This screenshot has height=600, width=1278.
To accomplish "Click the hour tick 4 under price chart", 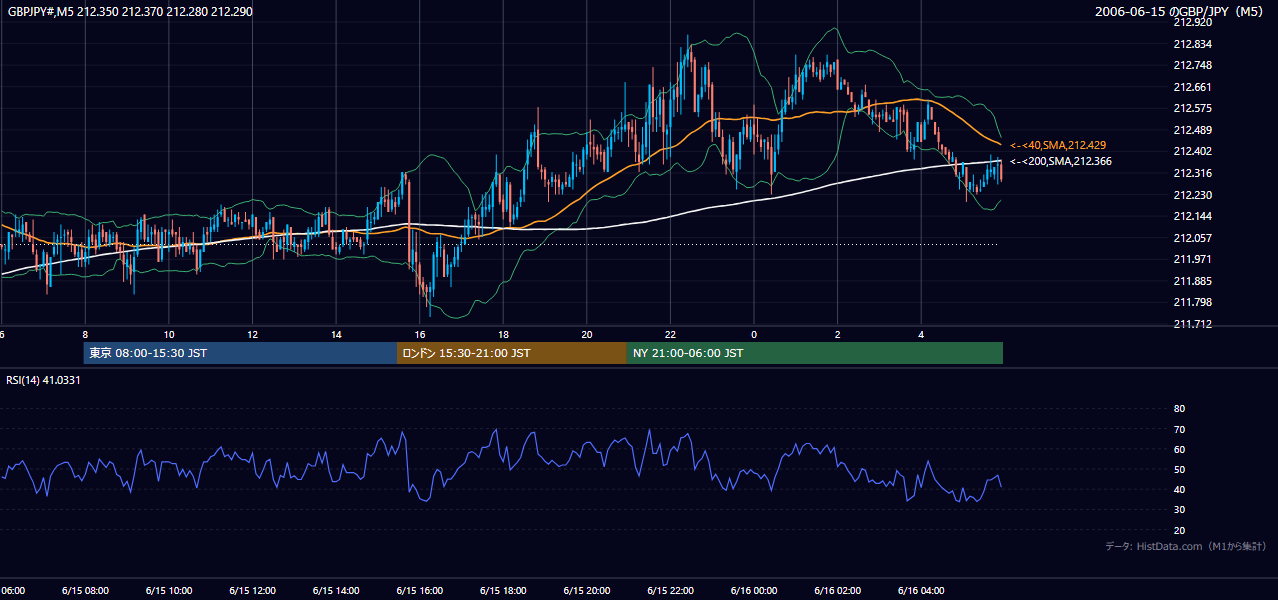I will pyautogui.click(x=921, y=334).
